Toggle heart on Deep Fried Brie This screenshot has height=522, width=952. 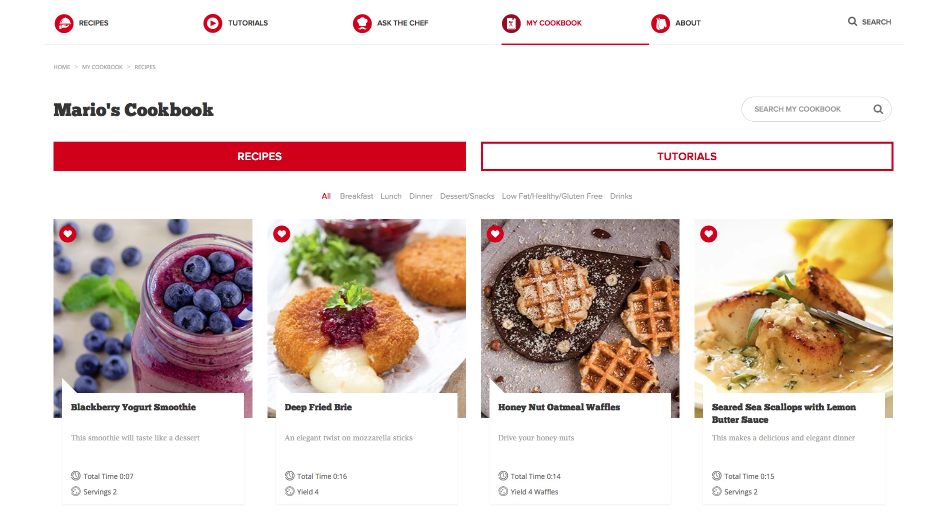click(282, 234)
